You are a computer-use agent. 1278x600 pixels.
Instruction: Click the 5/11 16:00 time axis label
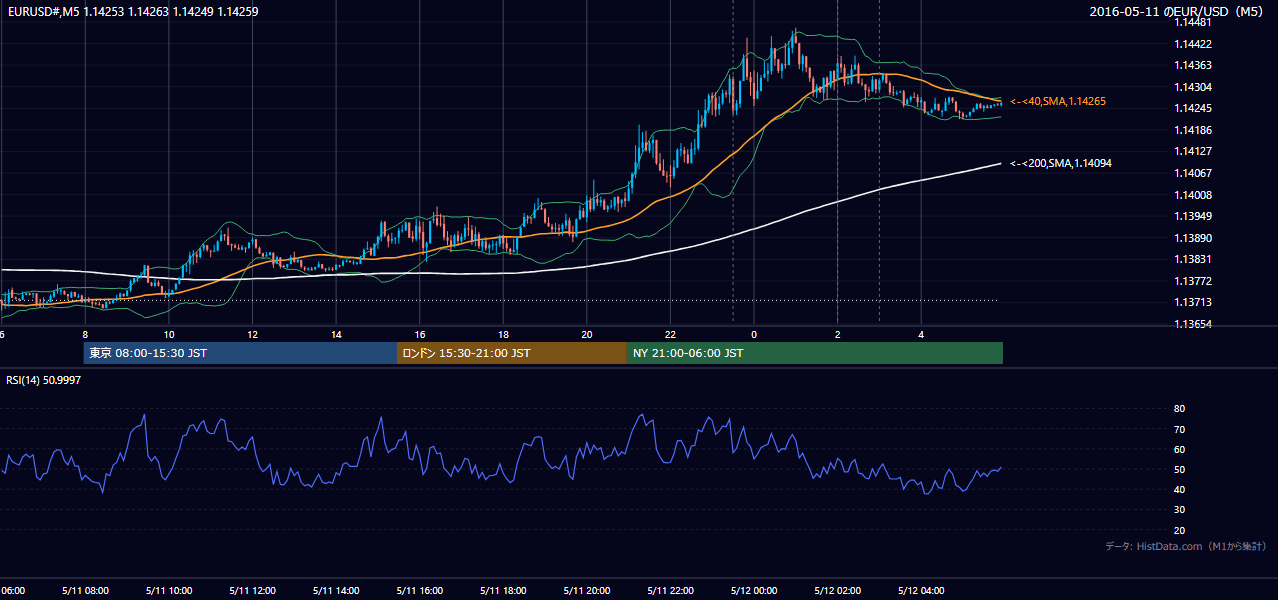click(x=419, y=590)
